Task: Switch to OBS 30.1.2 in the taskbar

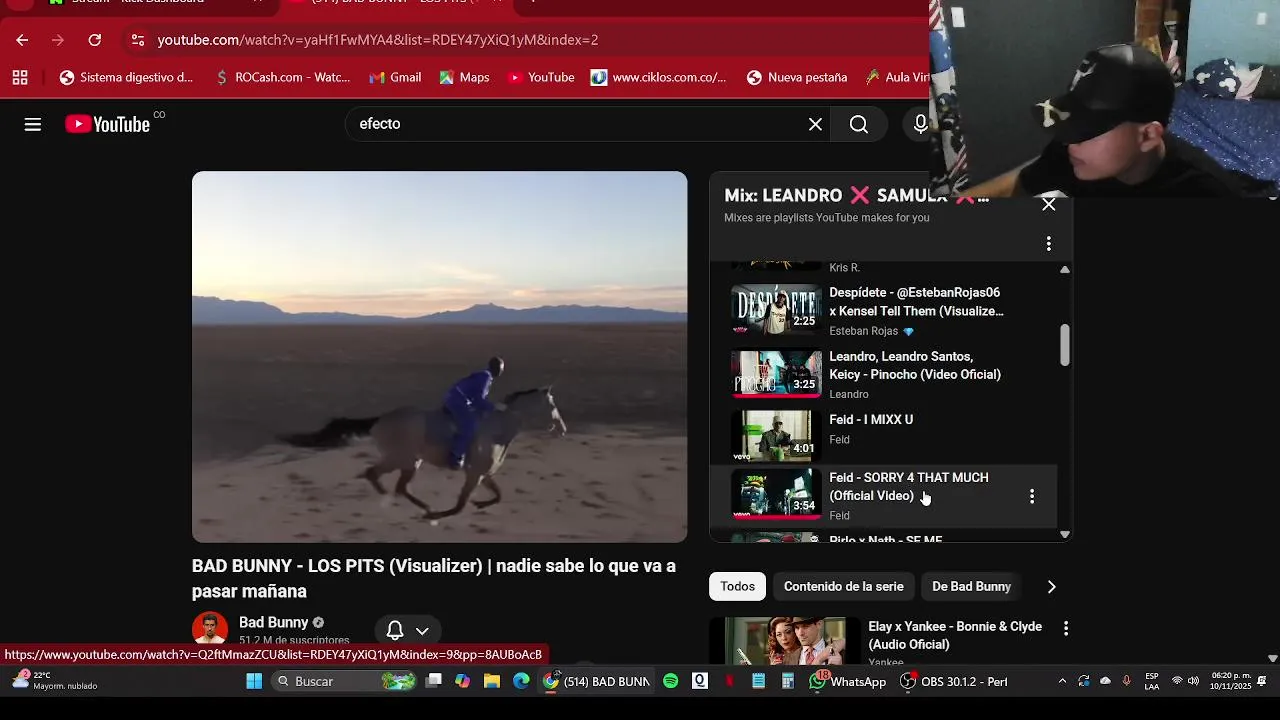Action: coord(954,681)
